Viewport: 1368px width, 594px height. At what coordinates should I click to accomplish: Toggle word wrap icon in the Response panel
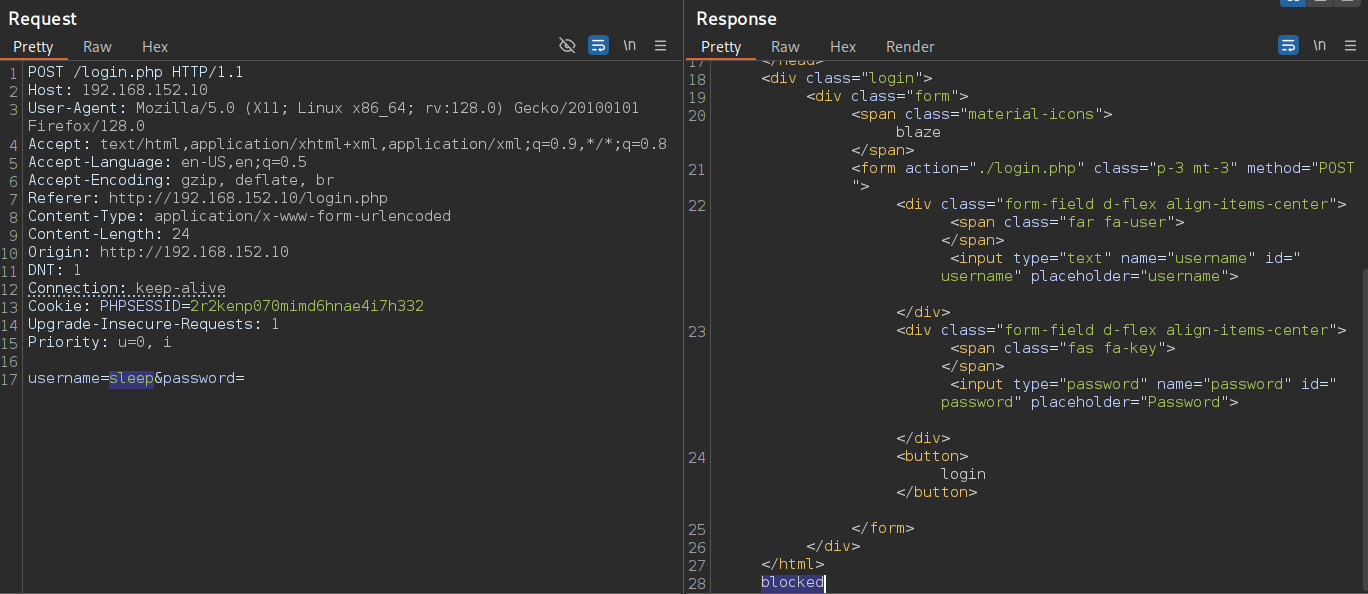click(x=1288, y=46)
